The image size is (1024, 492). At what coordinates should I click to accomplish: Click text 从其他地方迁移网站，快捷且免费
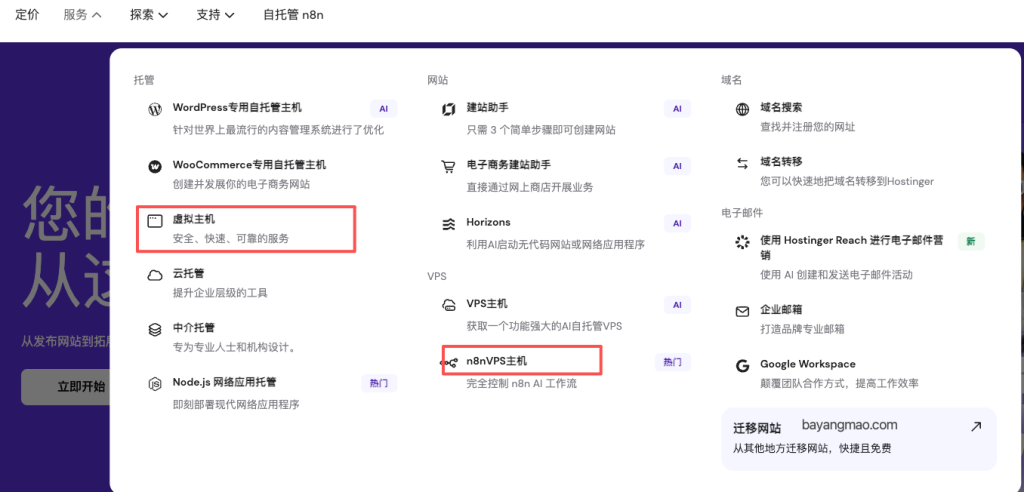pos(812,449)
